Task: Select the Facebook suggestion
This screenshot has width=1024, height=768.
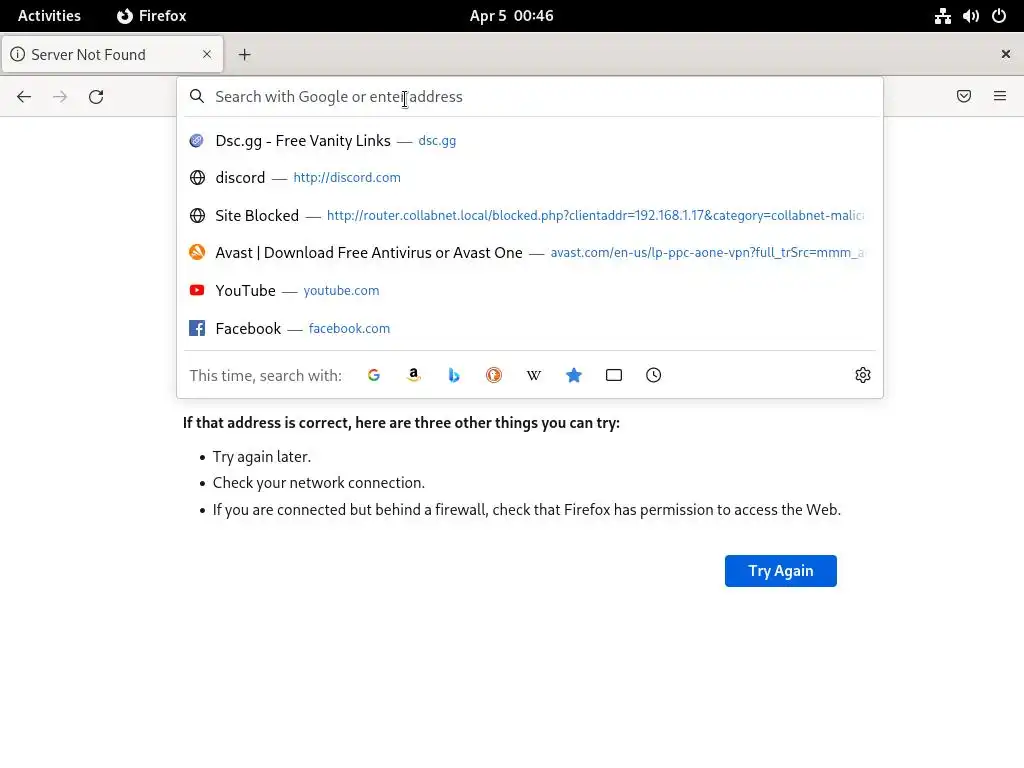Action: [x=530, y=328]
